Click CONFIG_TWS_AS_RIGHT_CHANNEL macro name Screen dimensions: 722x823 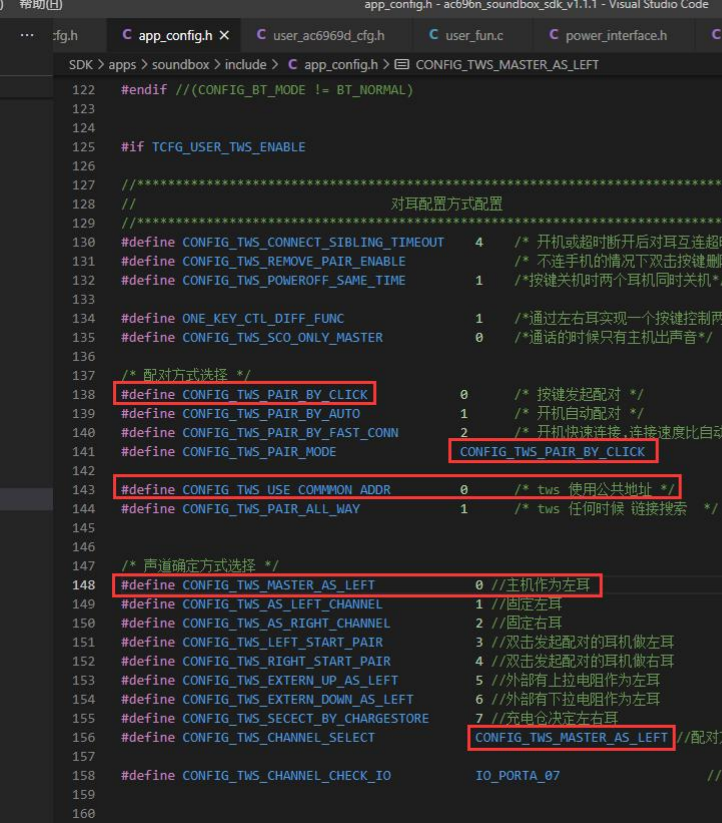click(x=286, y=623)
